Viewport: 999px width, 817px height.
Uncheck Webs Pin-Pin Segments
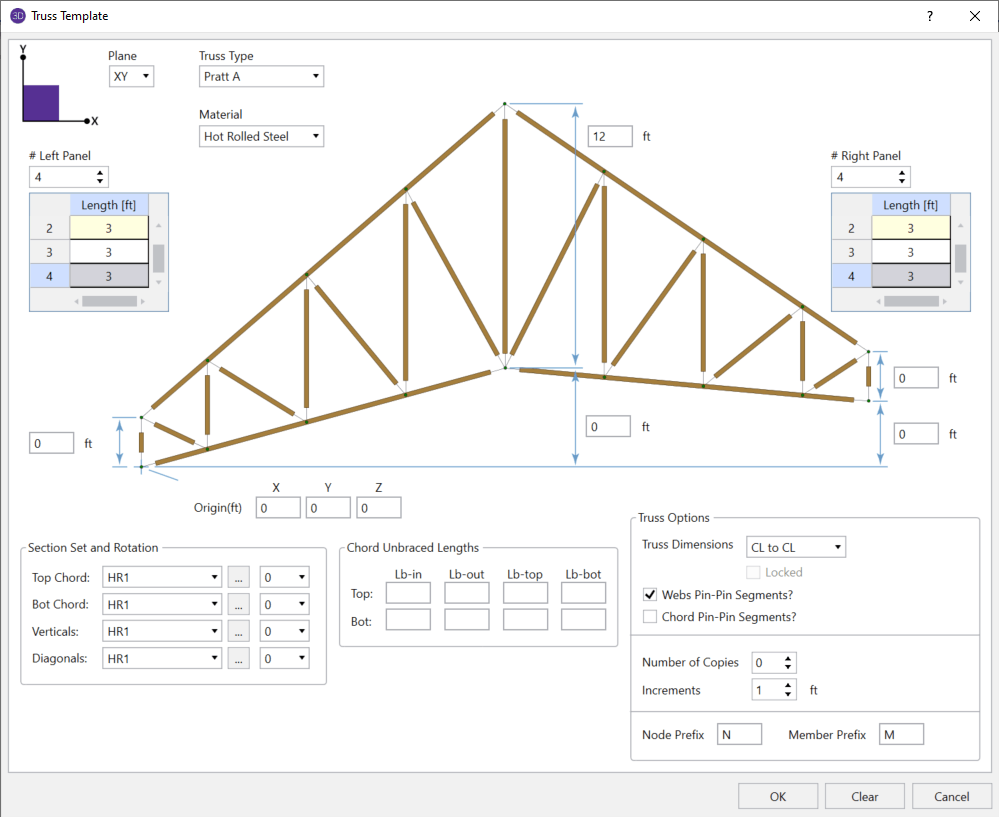[x=650, y=593]
